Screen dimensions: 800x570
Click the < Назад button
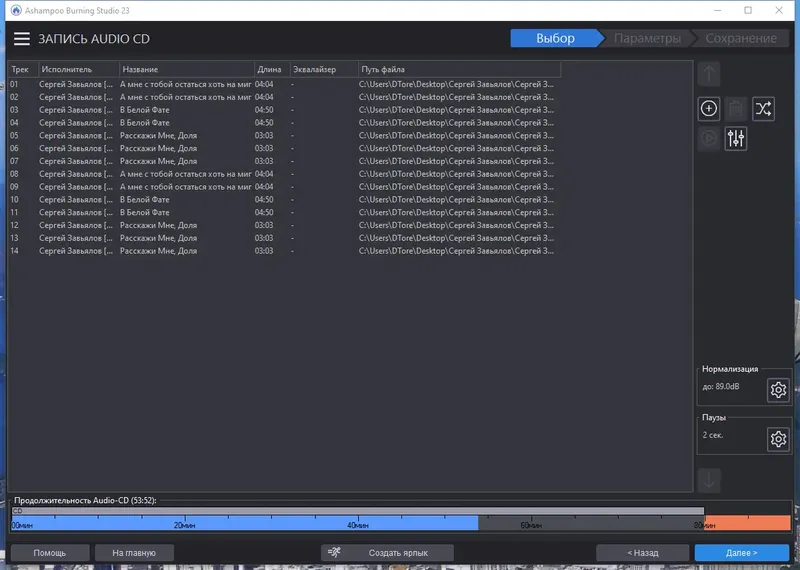pos(642,553)
